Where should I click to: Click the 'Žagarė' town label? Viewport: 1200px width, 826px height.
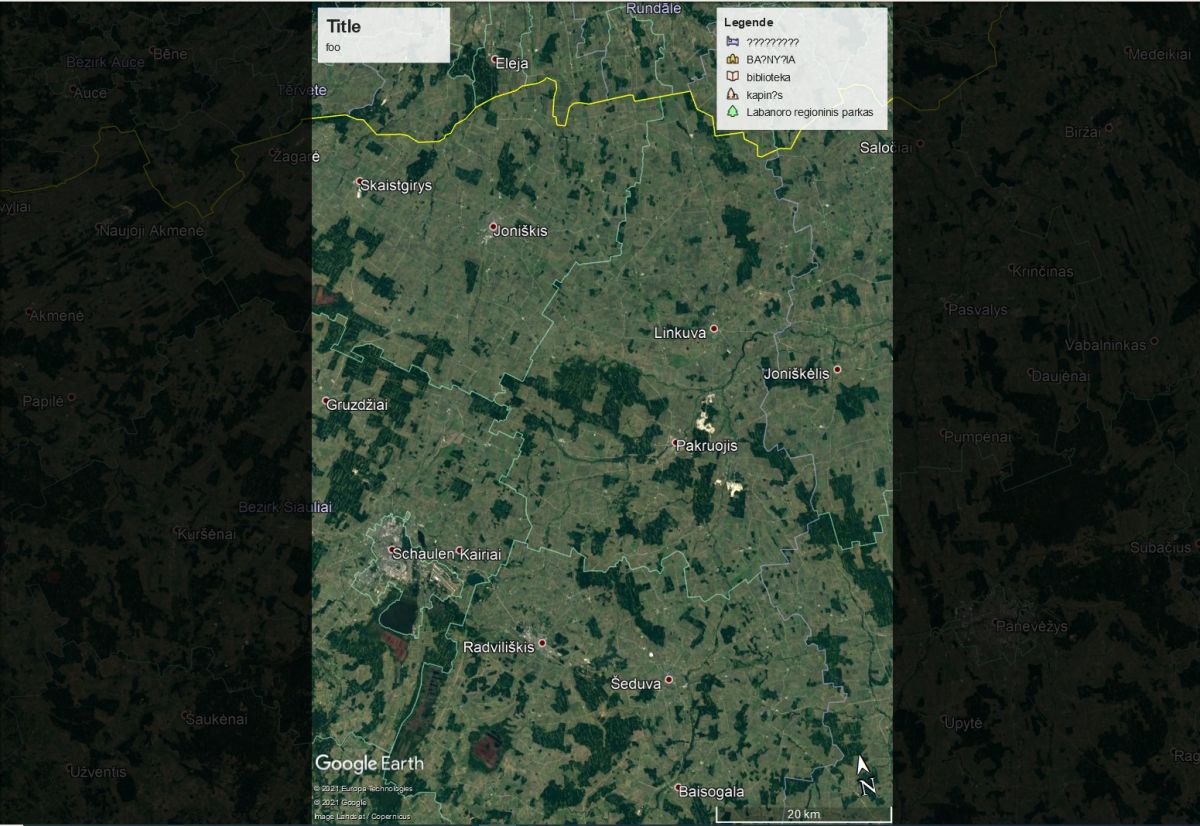[x=296, y=156]
